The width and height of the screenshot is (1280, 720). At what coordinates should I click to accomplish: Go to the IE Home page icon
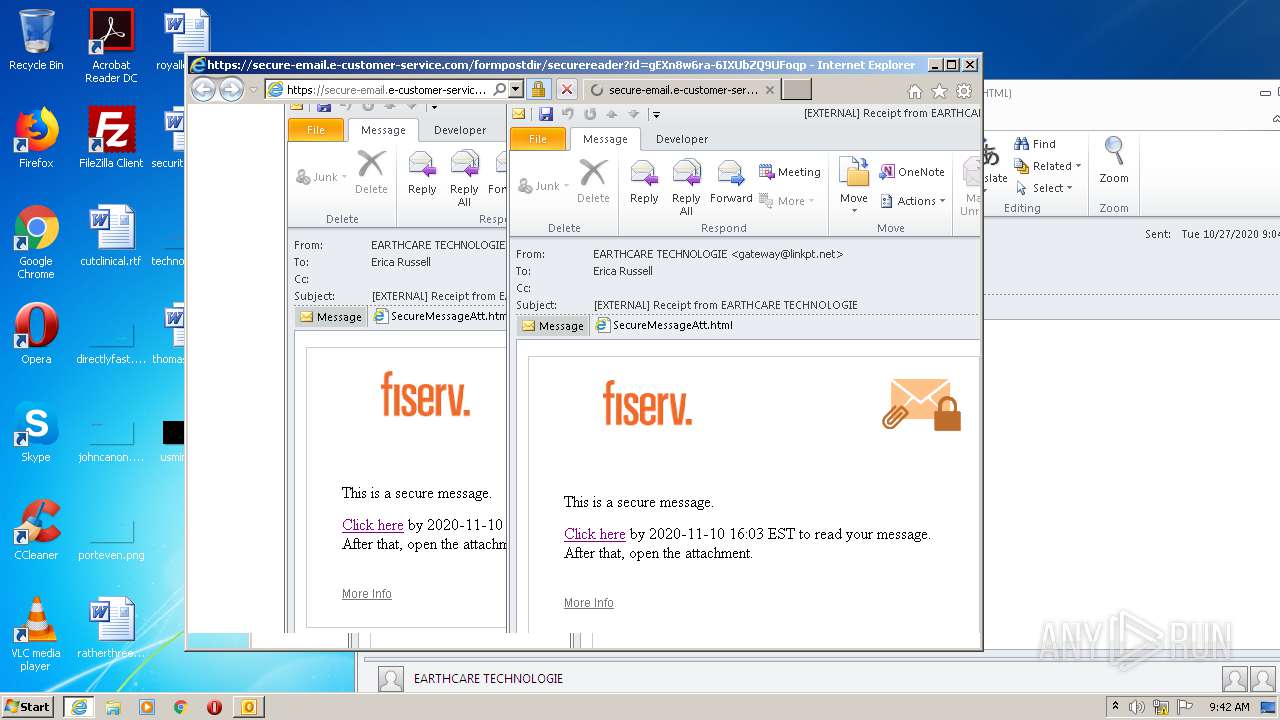click(915, 91)
